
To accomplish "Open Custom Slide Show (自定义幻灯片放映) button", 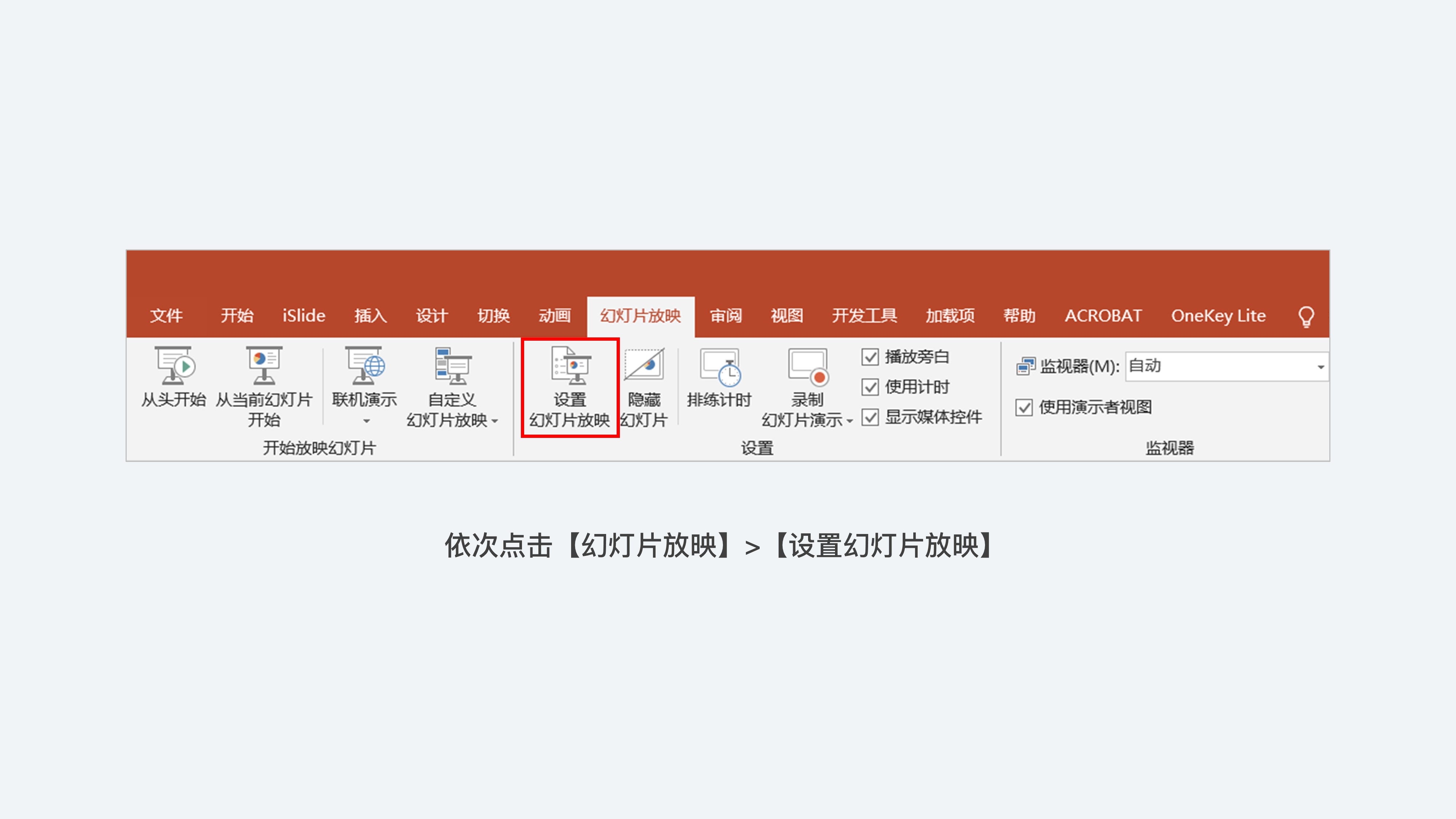I will tap(452, 387).
